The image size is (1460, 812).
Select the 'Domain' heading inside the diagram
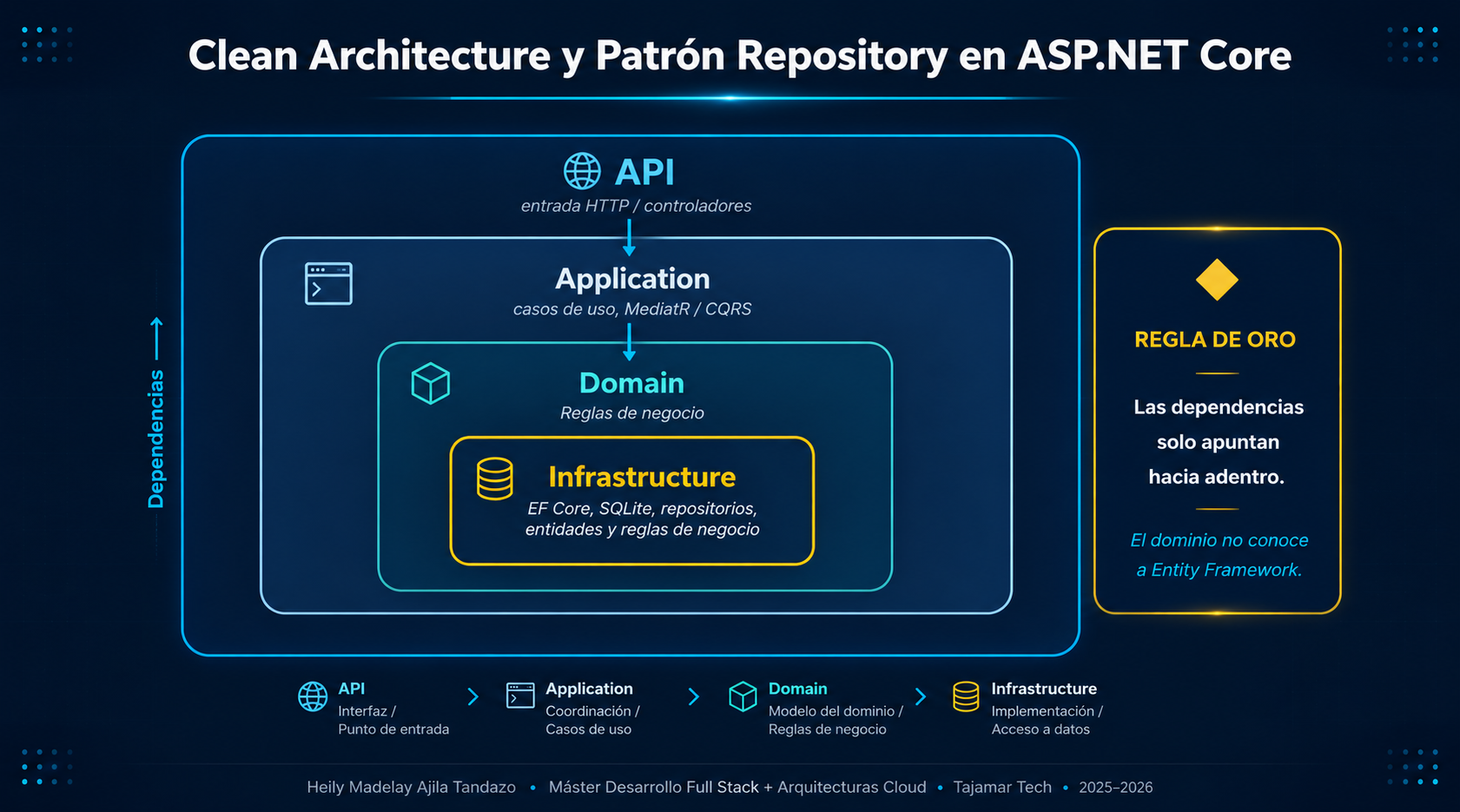tap(631, 383)
